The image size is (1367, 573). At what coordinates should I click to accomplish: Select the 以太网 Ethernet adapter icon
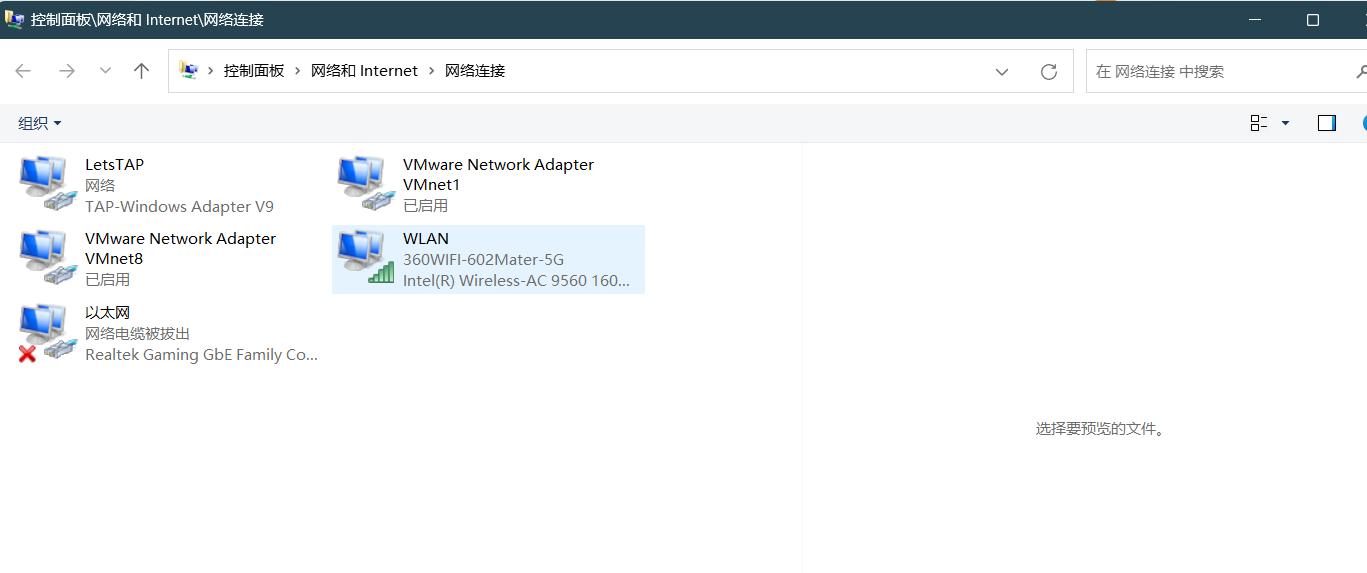coord(49,332)
